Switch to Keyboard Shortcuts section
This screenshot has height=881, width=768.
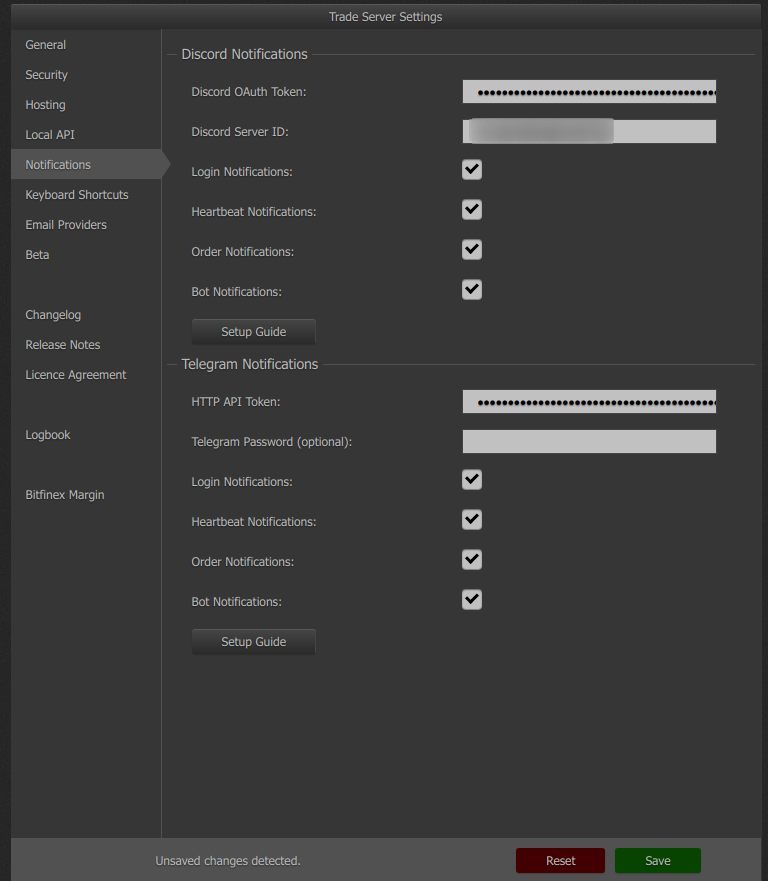coord(77,195)
